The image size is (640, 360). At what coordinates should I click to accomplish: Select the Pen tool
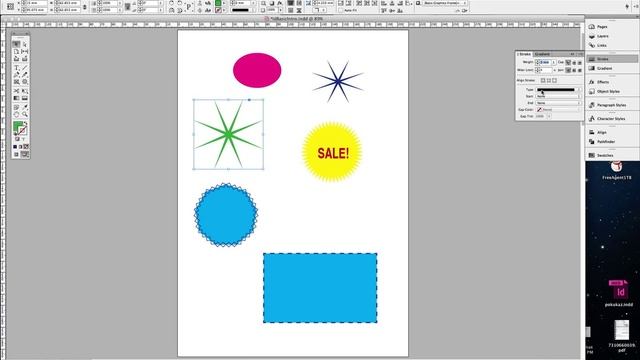point(16,75)
